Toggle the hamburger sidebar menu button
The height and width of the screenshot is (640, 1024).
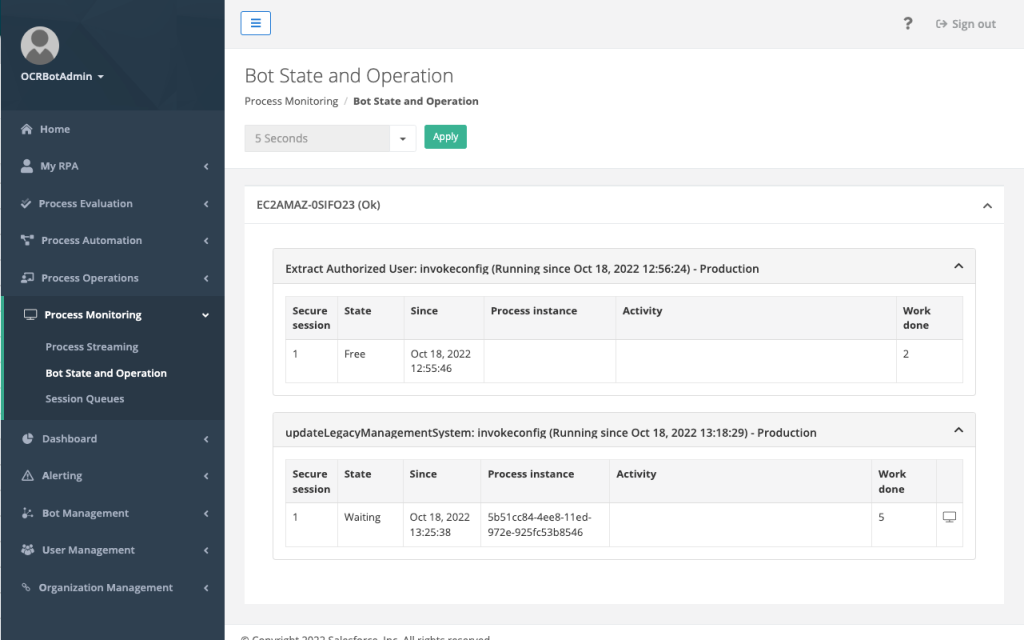point(255,24)
